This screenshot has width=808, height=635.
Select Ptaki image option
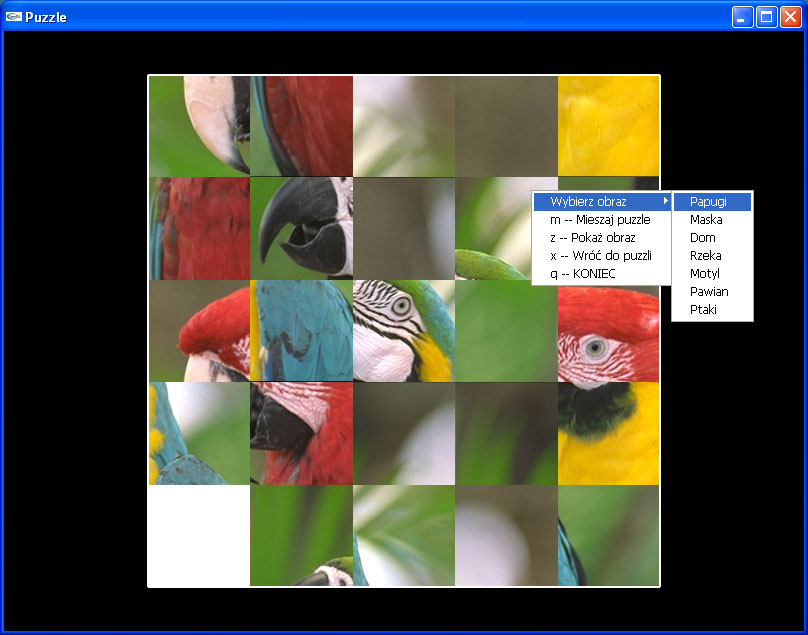click(x=712, y=310)
